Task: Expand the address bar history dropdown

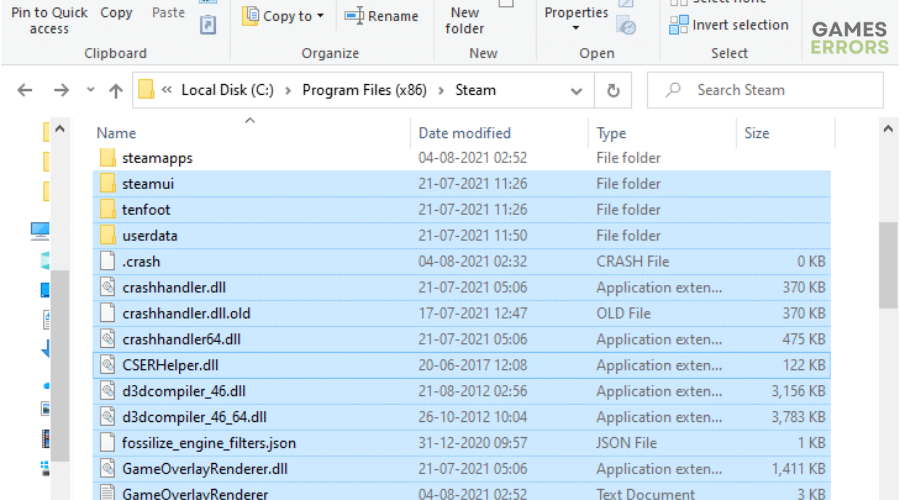Action: point(576,91)
